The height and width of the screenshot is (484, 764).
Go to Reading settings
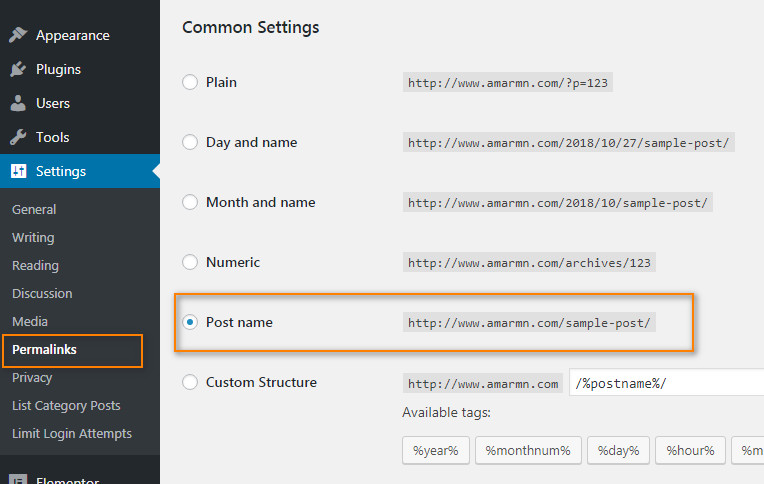click(35, 266)
